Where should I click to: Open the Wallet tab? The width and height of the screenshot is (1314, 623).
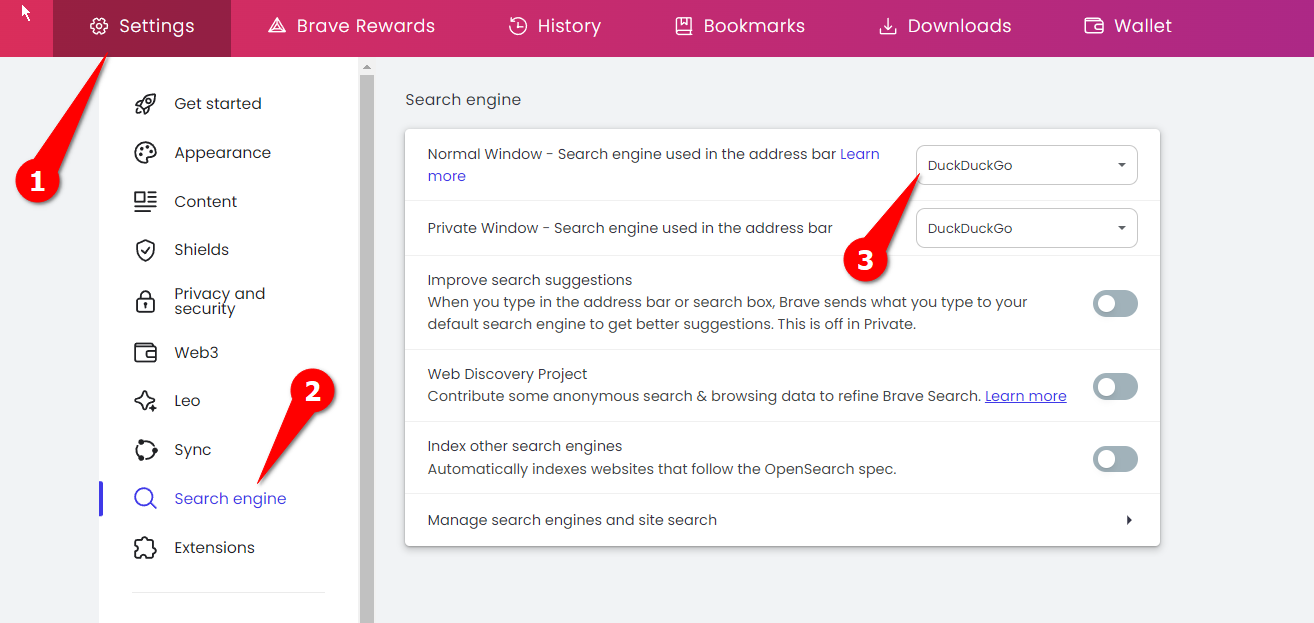[x=1128, y=28]
